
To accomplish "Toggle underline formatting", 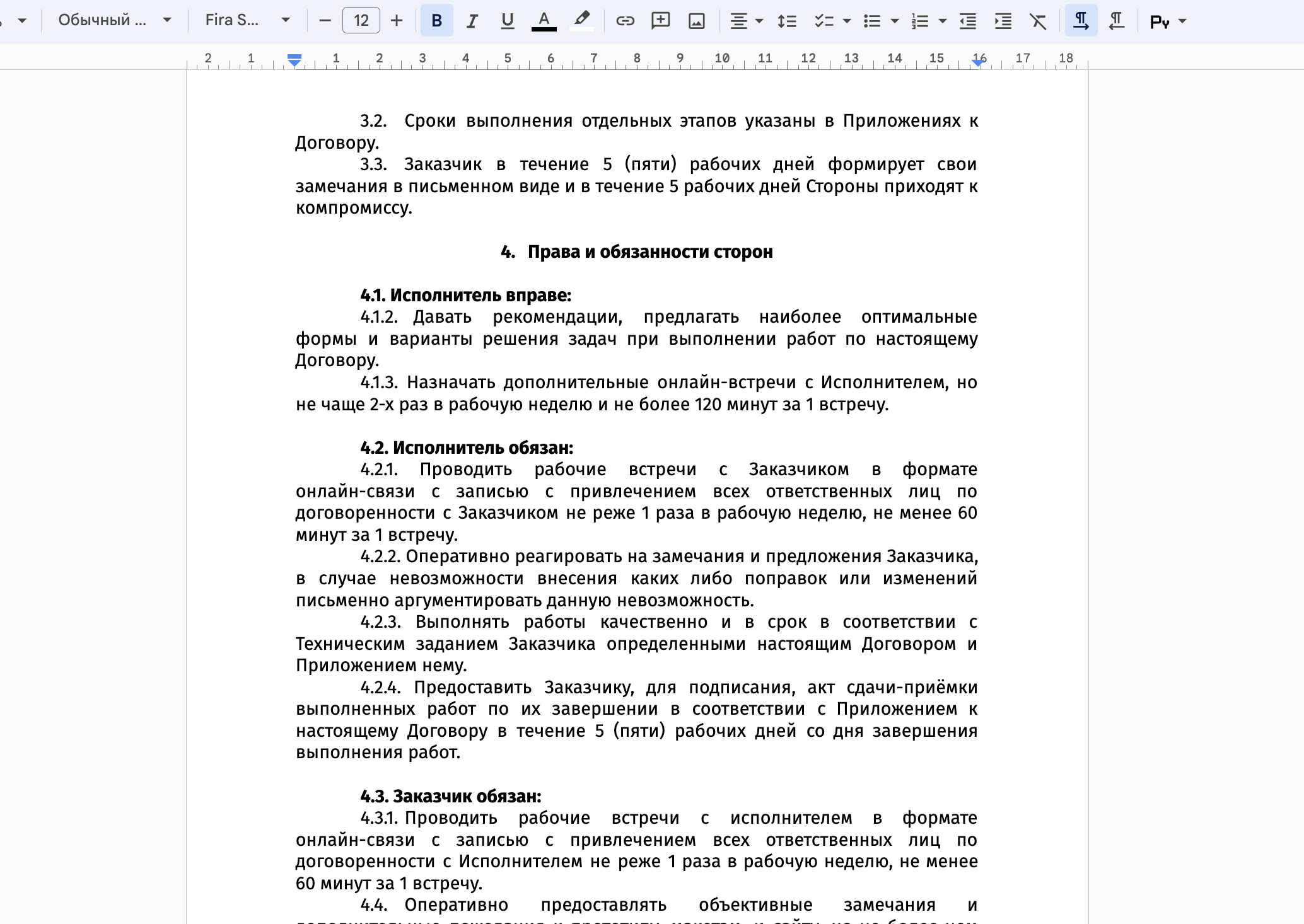I will click(x=507, y=21).
